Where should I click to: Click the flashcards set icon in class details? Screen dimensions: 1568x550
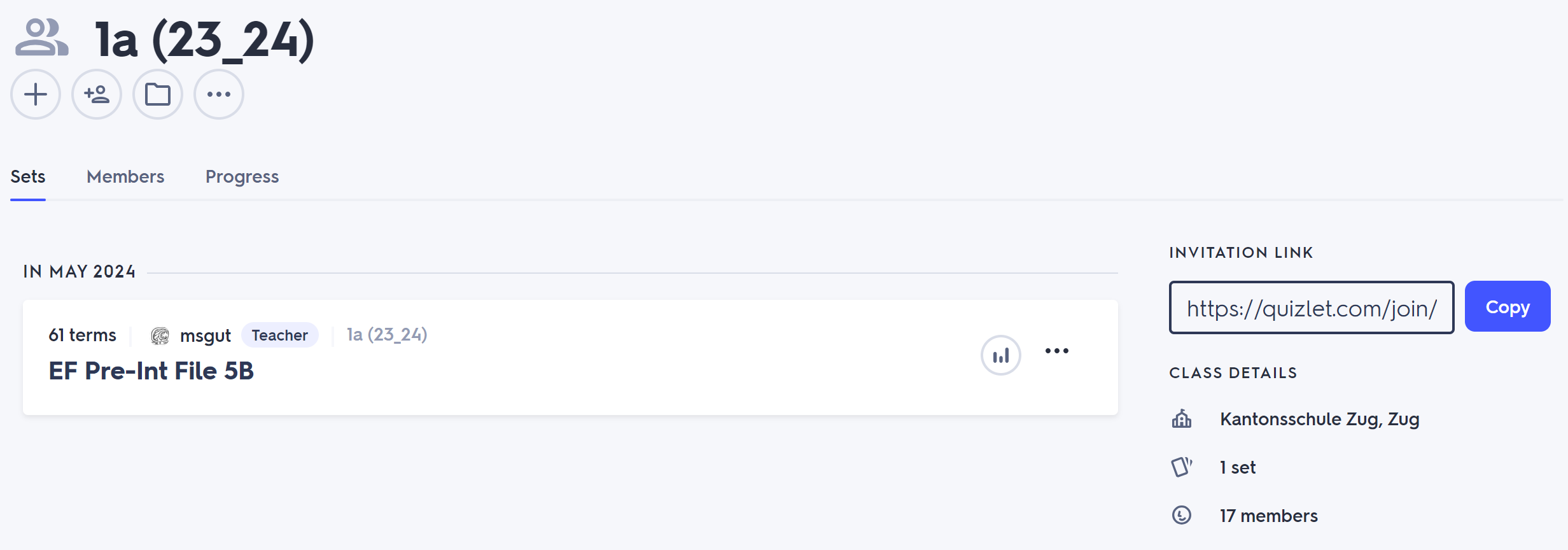(1182, 467)
